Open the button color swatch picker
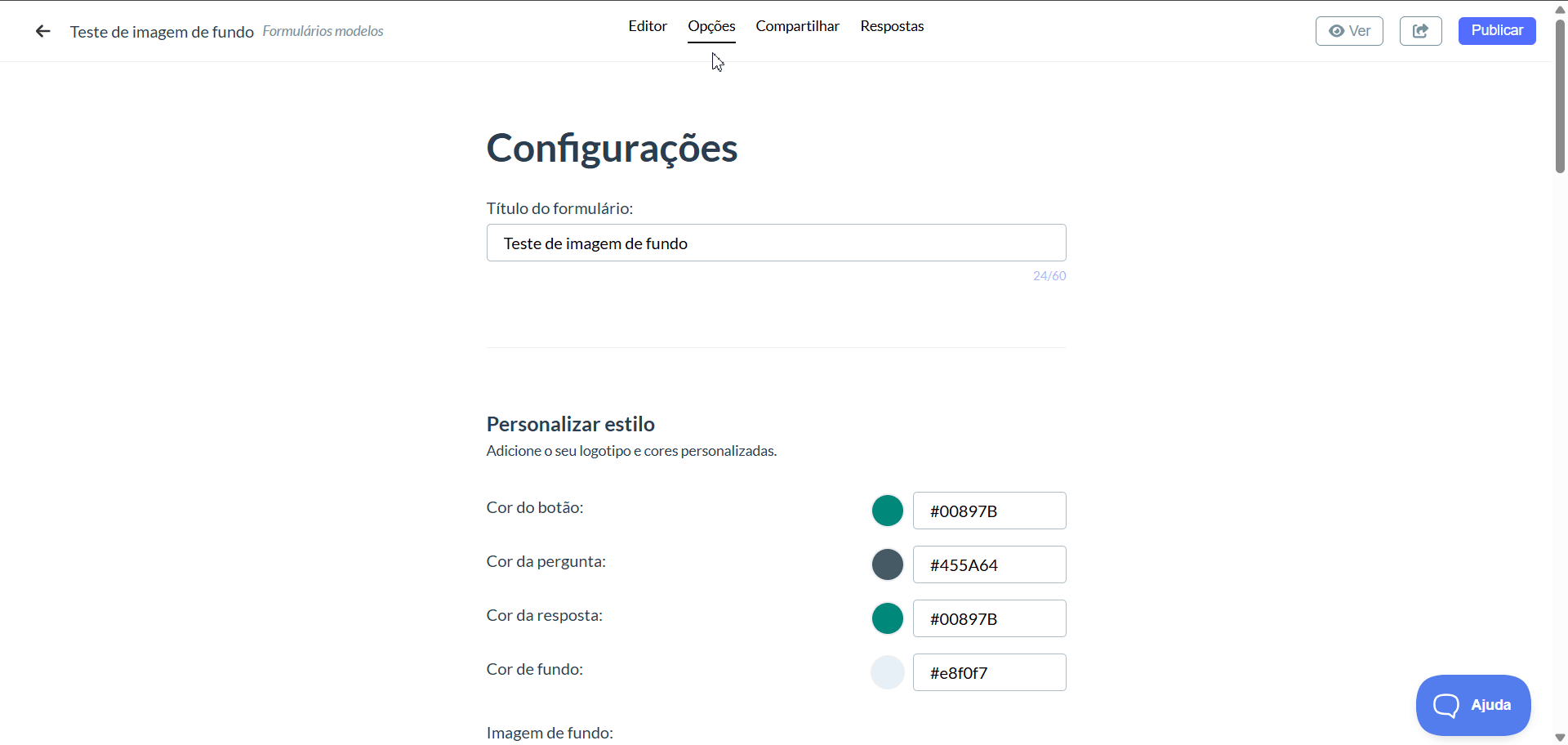The height and width of the screenshot is (745, 1568). tap(887, 511)
